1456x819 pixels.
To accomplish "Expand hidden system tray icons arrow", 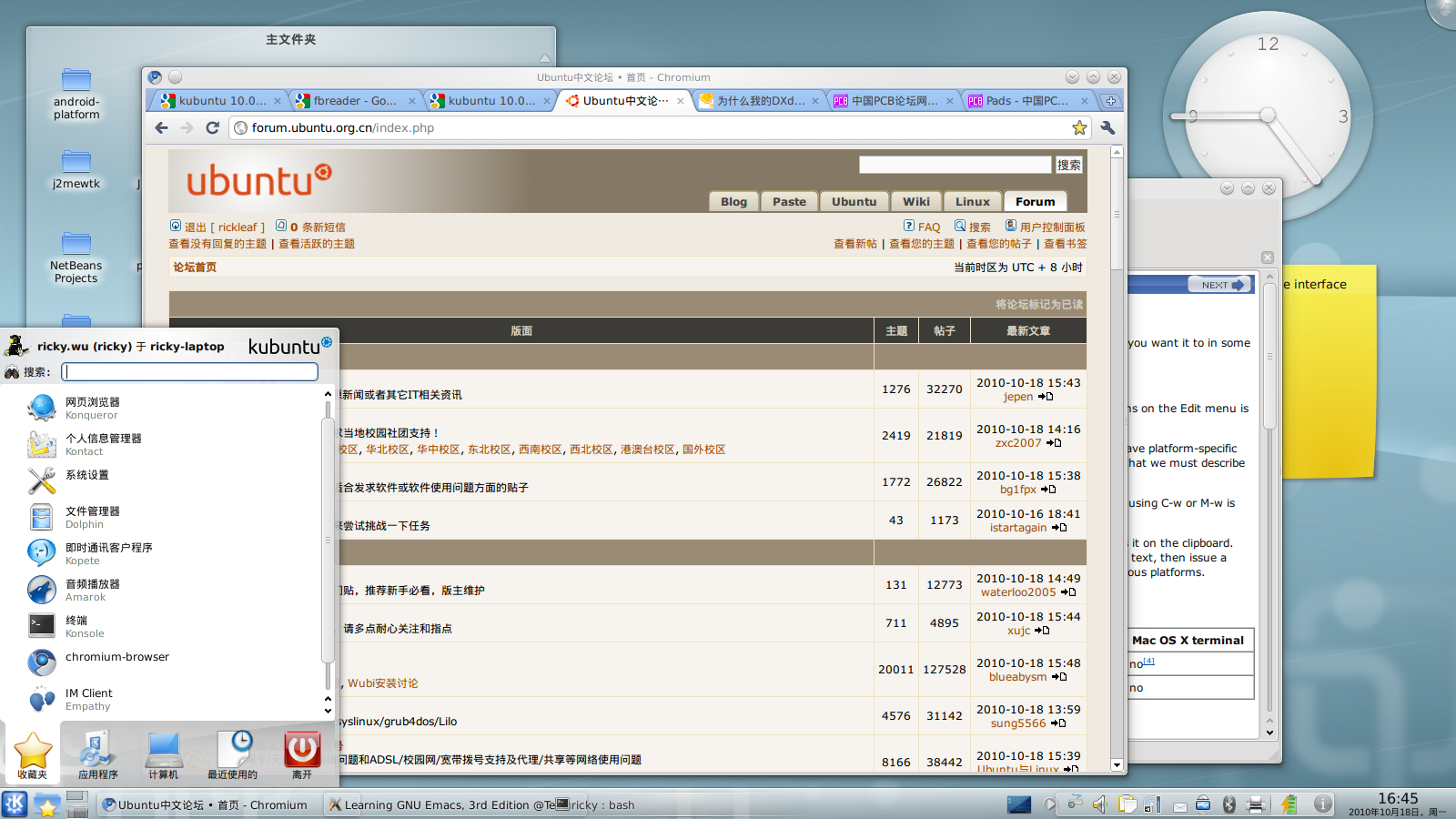I will click(1049, 804).
